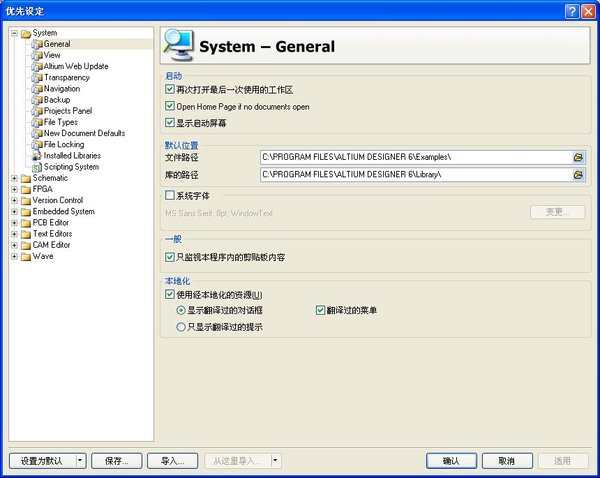This screenshot has height=478, width=600.
Task: Click the Installed Libraries page icon
Action: (37, 156)
